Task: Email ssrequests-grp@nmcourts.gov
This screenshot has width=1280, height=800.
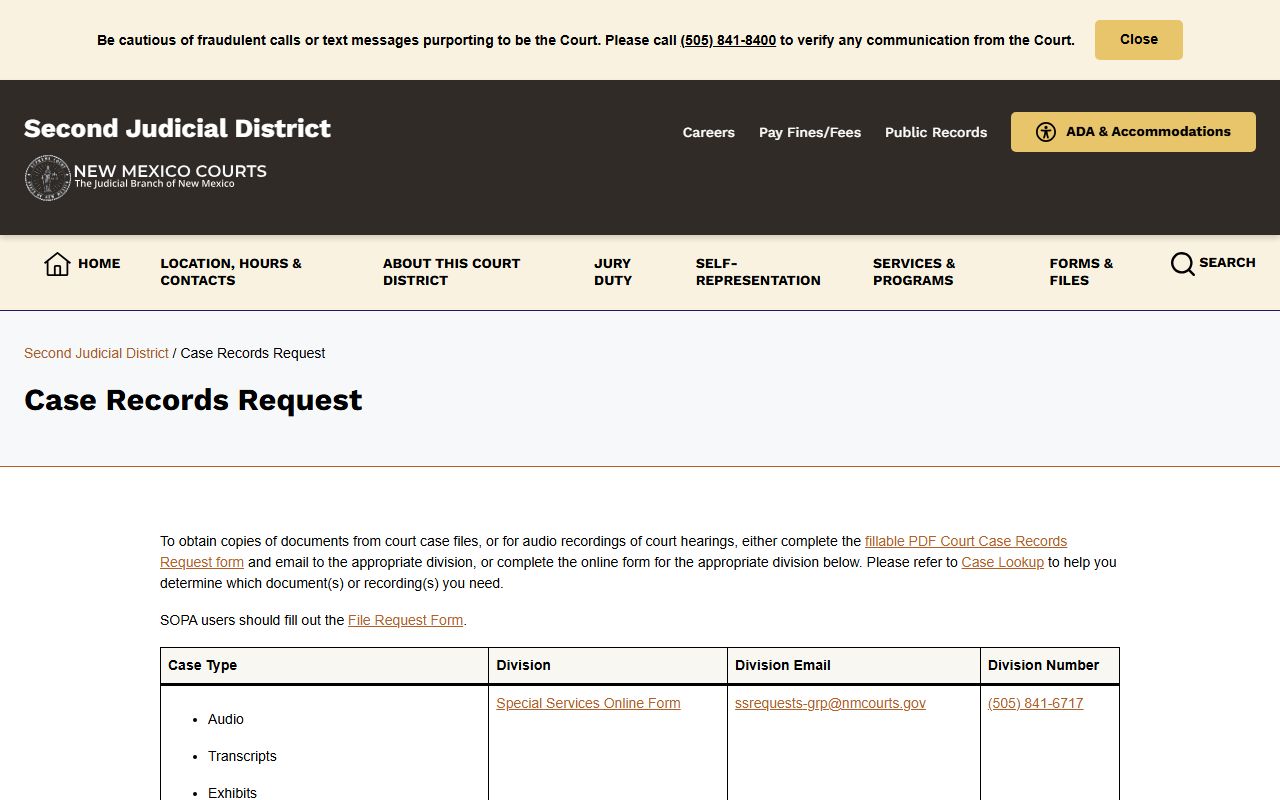Action: point(830,703)
